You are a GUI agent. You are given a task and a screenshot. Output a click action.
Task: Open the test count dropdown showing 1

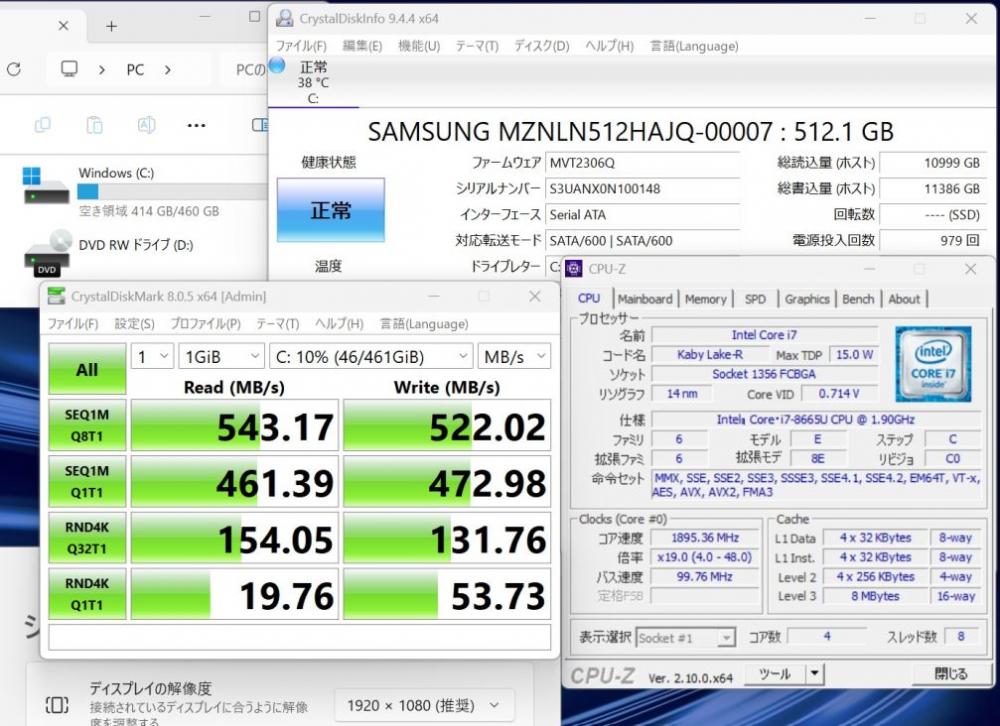click(x=152, y=357)
